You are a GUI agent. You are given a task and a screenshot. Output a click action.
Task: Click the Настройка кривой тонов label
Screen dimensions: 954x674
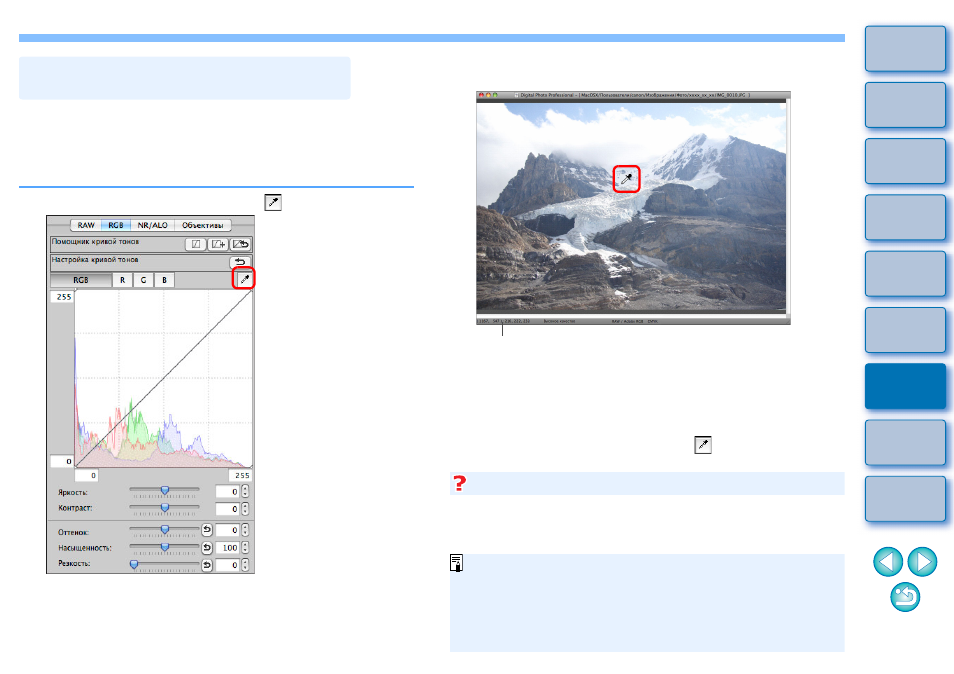point(95,260)
